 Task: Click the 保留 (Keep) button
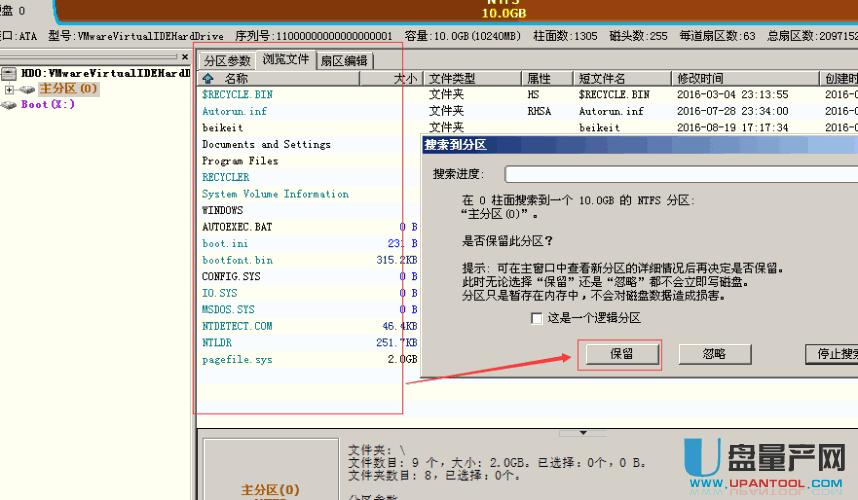coord(620,354)
